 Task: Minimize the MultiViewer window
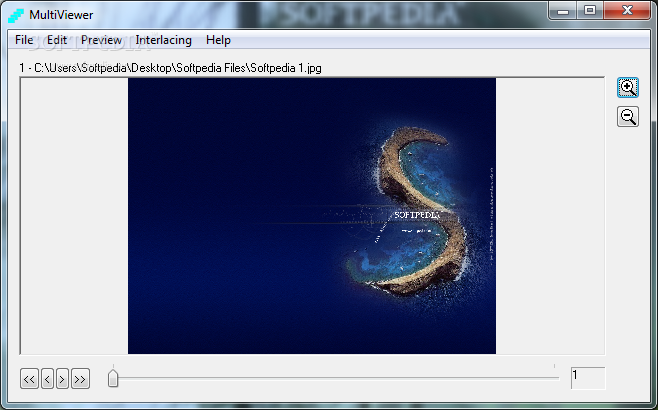click(x=562, y=10)
